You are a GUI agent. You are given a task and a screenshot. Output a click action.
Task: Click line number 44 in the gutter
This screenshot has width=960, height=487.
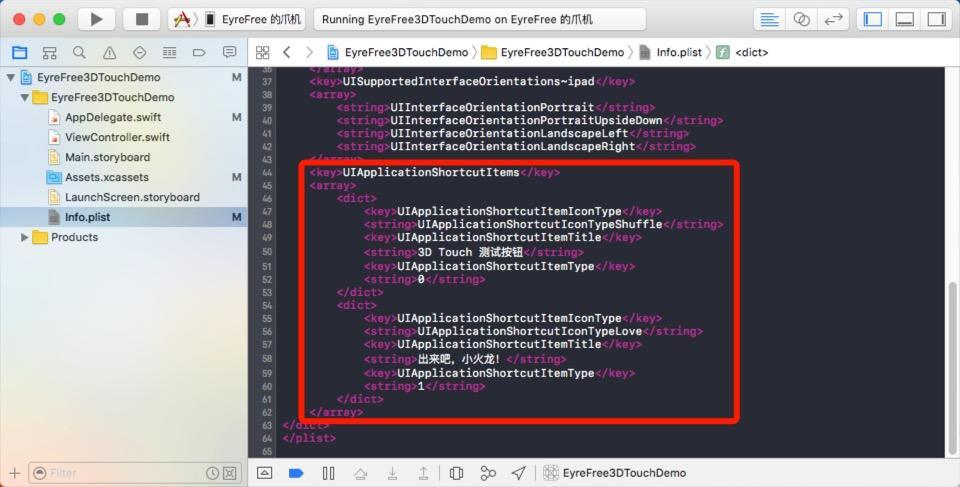point(266,173)
